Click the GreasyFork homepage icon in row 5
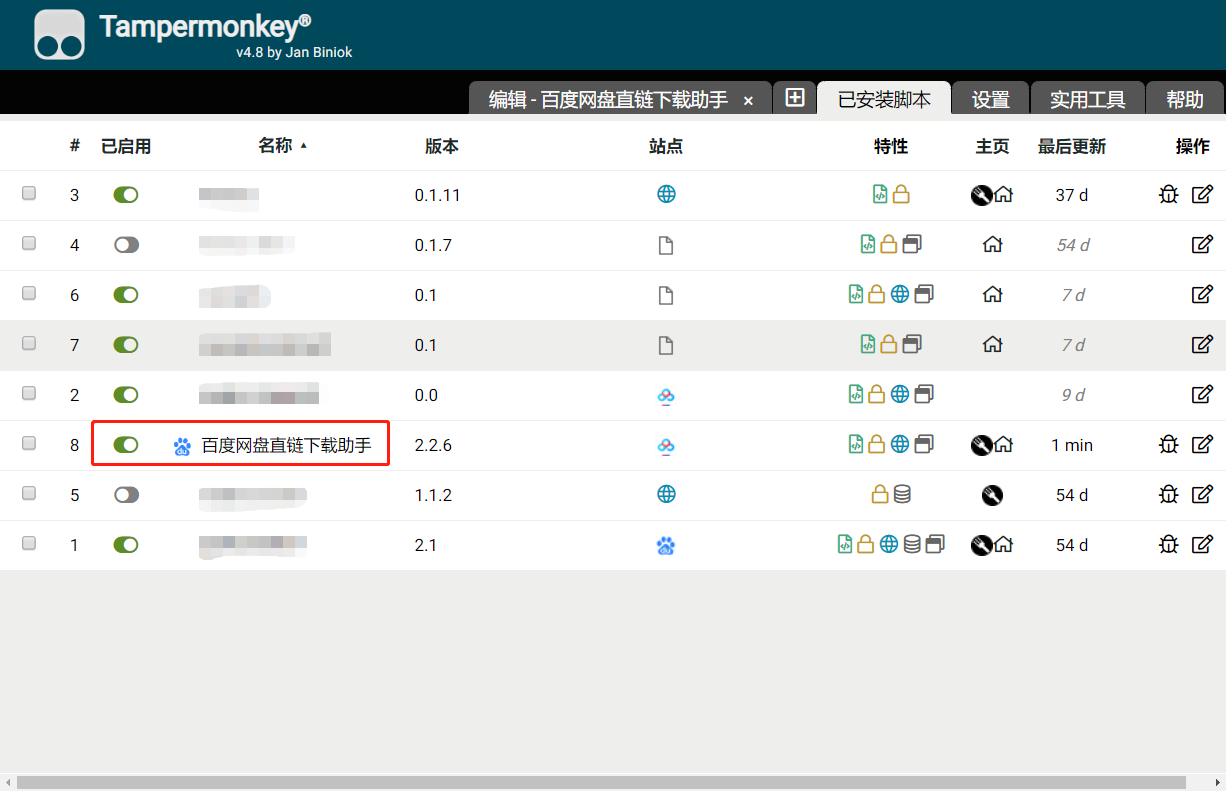This screenshot has width=1226, height=791. [x=992, y=495]
